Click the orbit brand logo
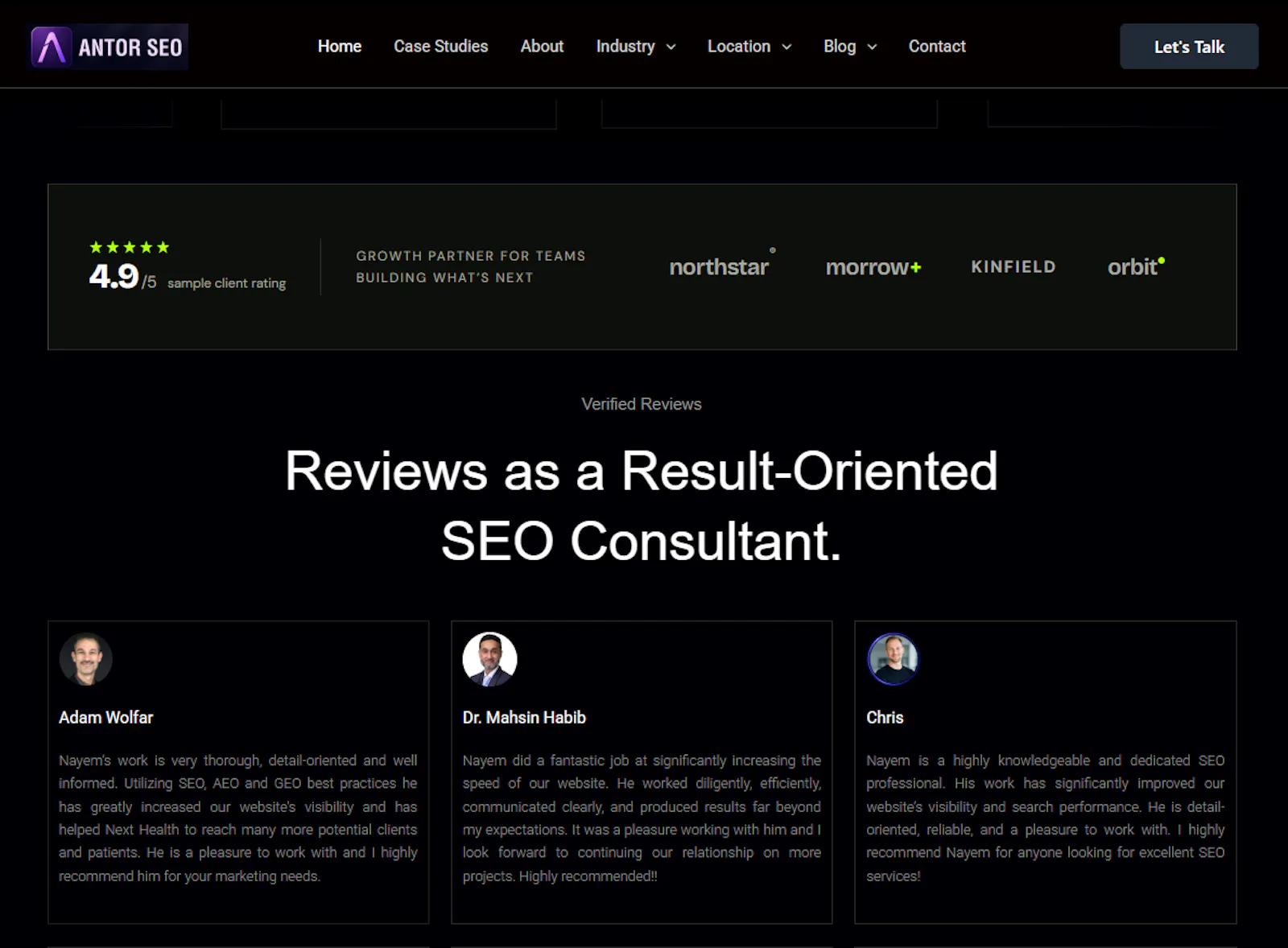Screen dimensions: 1288x948 (1136, 266)
